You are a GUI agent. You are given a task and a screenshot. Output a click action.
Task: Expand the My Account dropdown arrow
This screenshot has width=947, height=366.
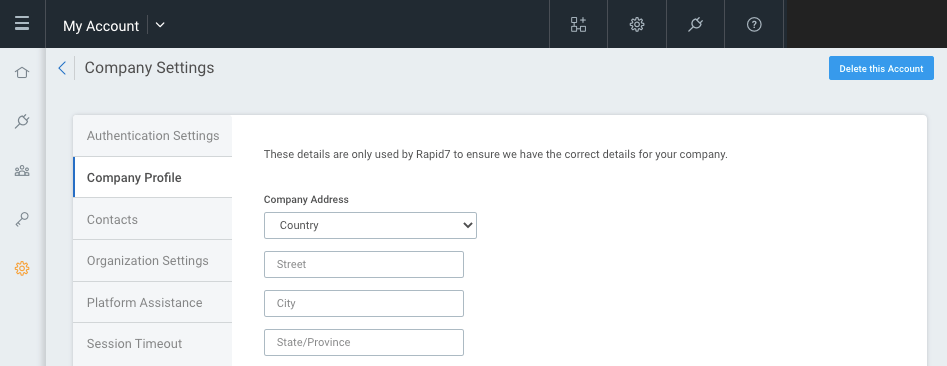pos(160,25)
